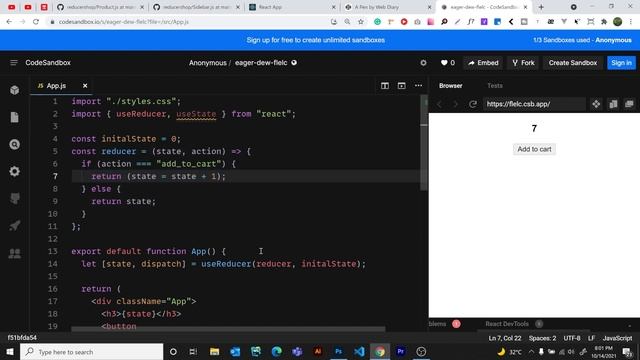Open the Sandbox Info cube icon in sidebar
The width and height of the screenshot is (640, 360).
click(15, 90)
